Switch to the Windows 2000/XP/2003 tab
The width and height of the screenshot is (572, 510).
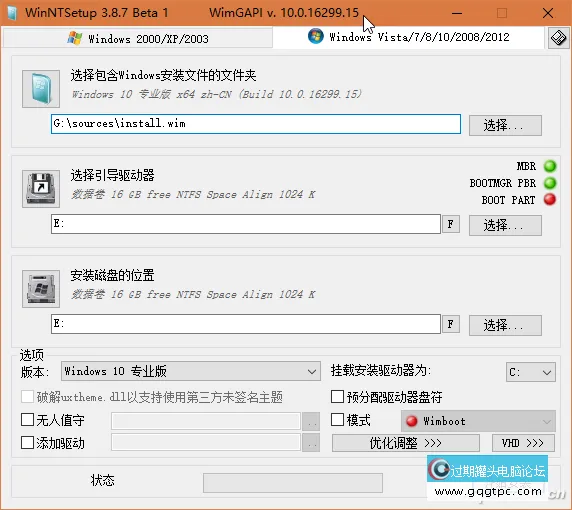click(x=138, y=38)
